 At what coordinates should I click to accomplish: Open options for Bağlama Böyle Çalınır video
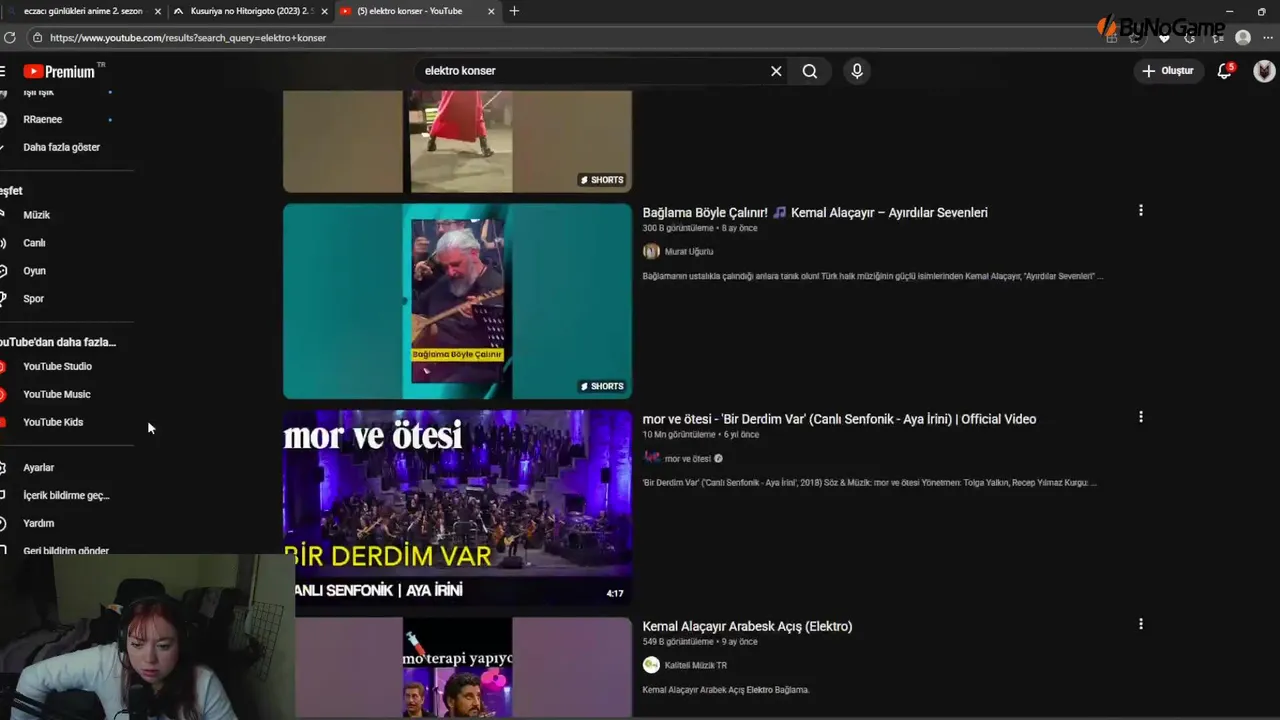coord(1140,210)
